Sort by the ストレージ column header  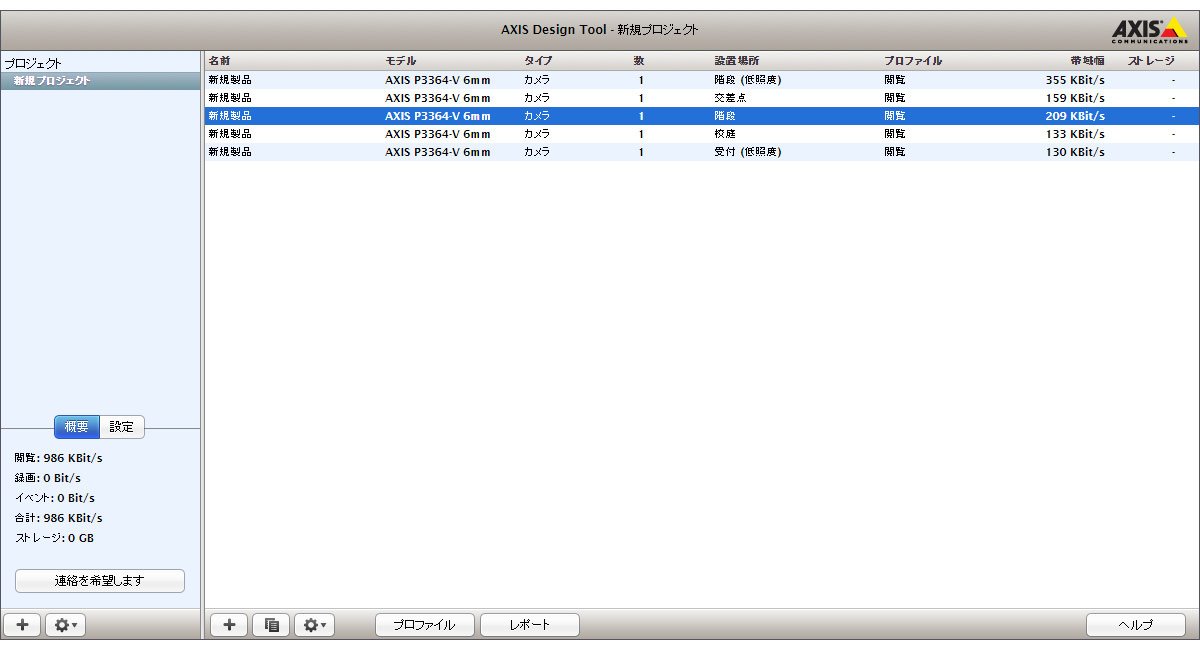pos(1151,61)
